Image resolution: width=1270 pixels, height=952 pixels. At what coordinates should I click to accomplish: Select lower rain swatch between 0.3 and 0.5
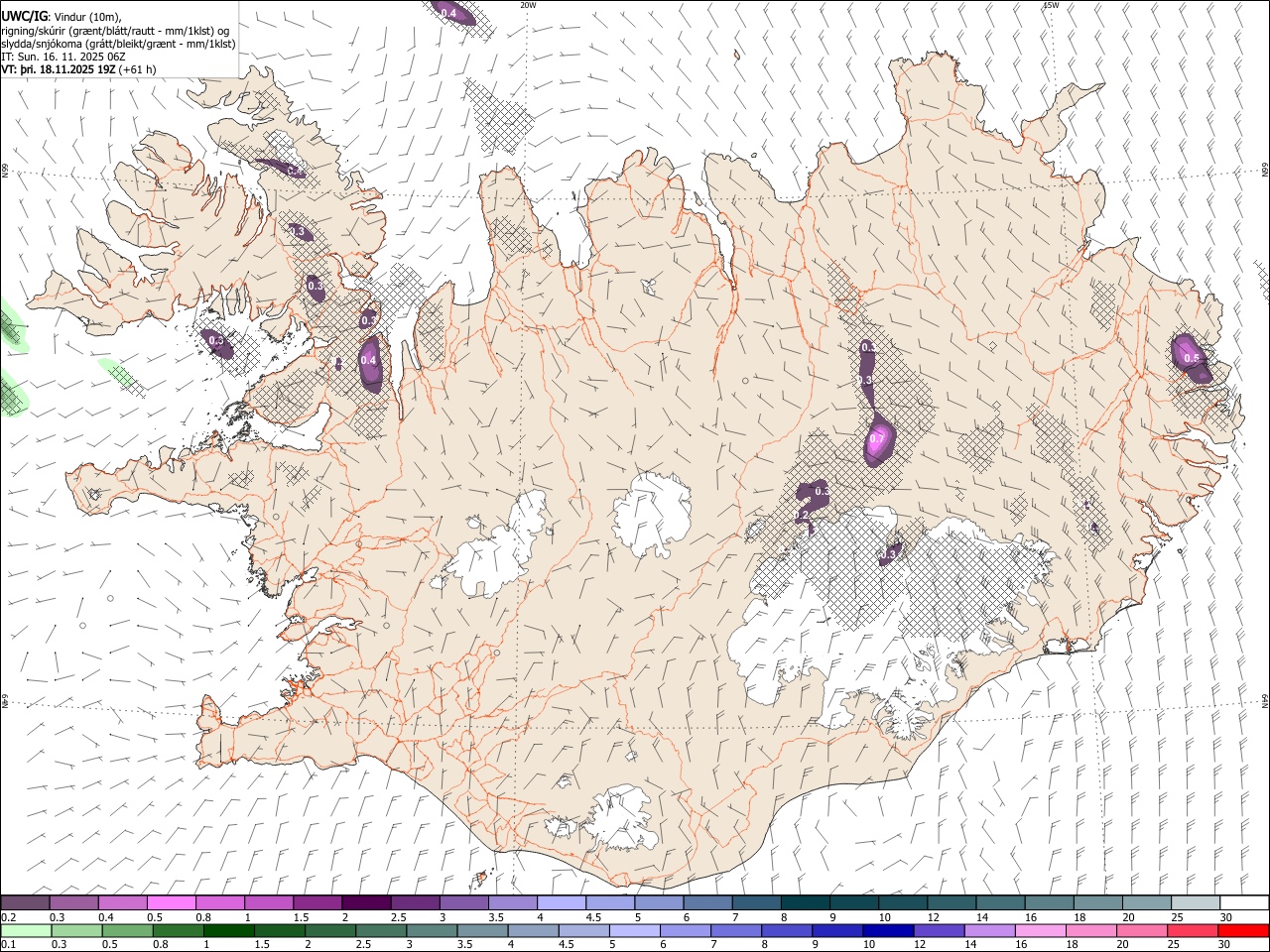tap(74, 930)
